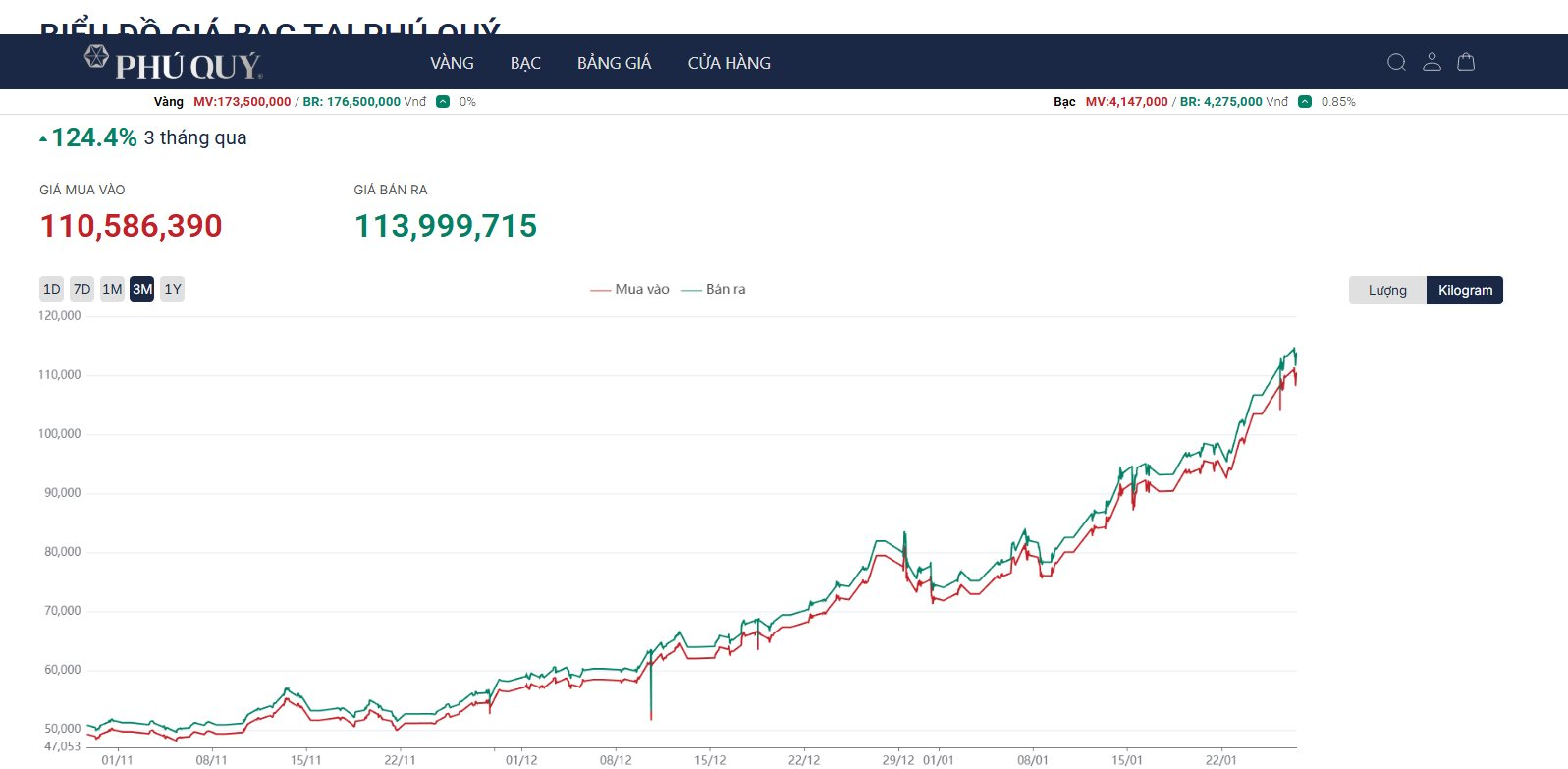
Task: Click the green up-arrow beside silver 0.85%
Action: (x=1305, y=102)
